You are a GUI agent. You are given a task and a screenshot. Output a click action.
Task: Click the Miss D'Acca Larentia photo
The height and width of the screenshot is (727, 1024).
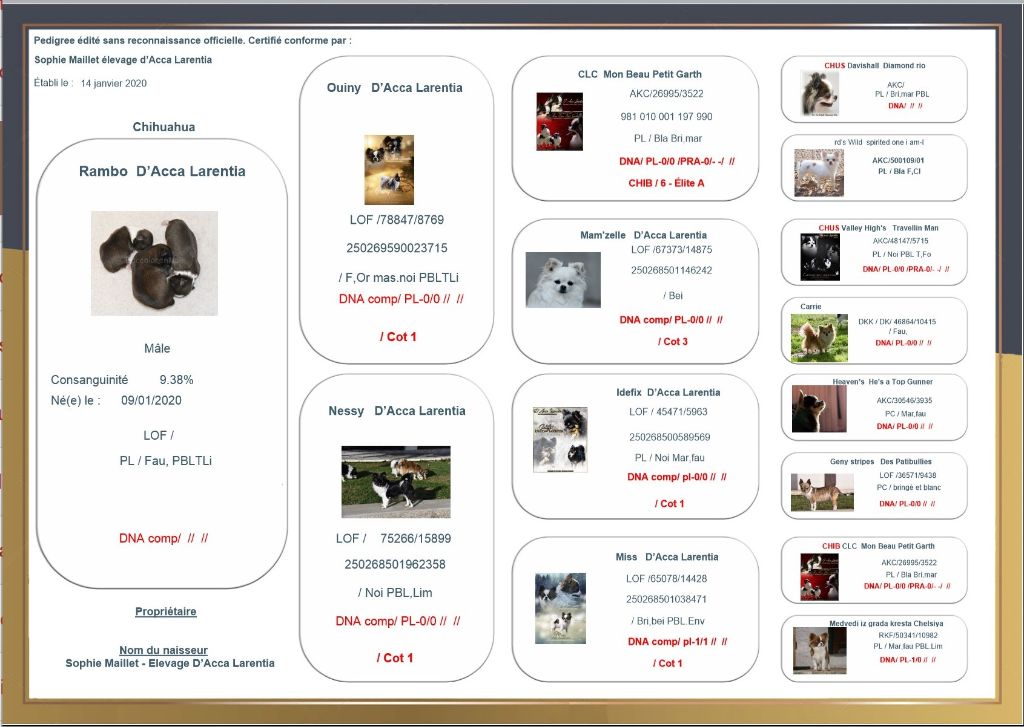pyautogui.click(x=560, y=606)
